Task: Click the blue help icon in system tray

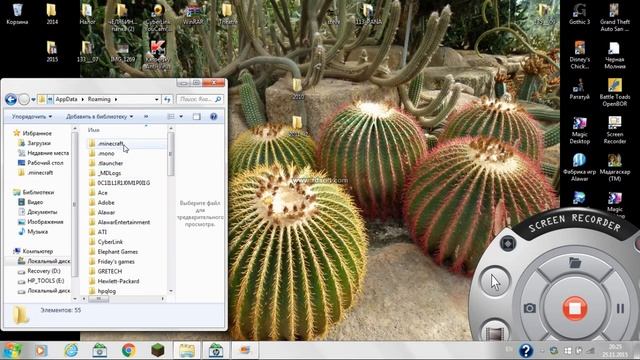Action: pyautogui.click(x=526, y=351)
